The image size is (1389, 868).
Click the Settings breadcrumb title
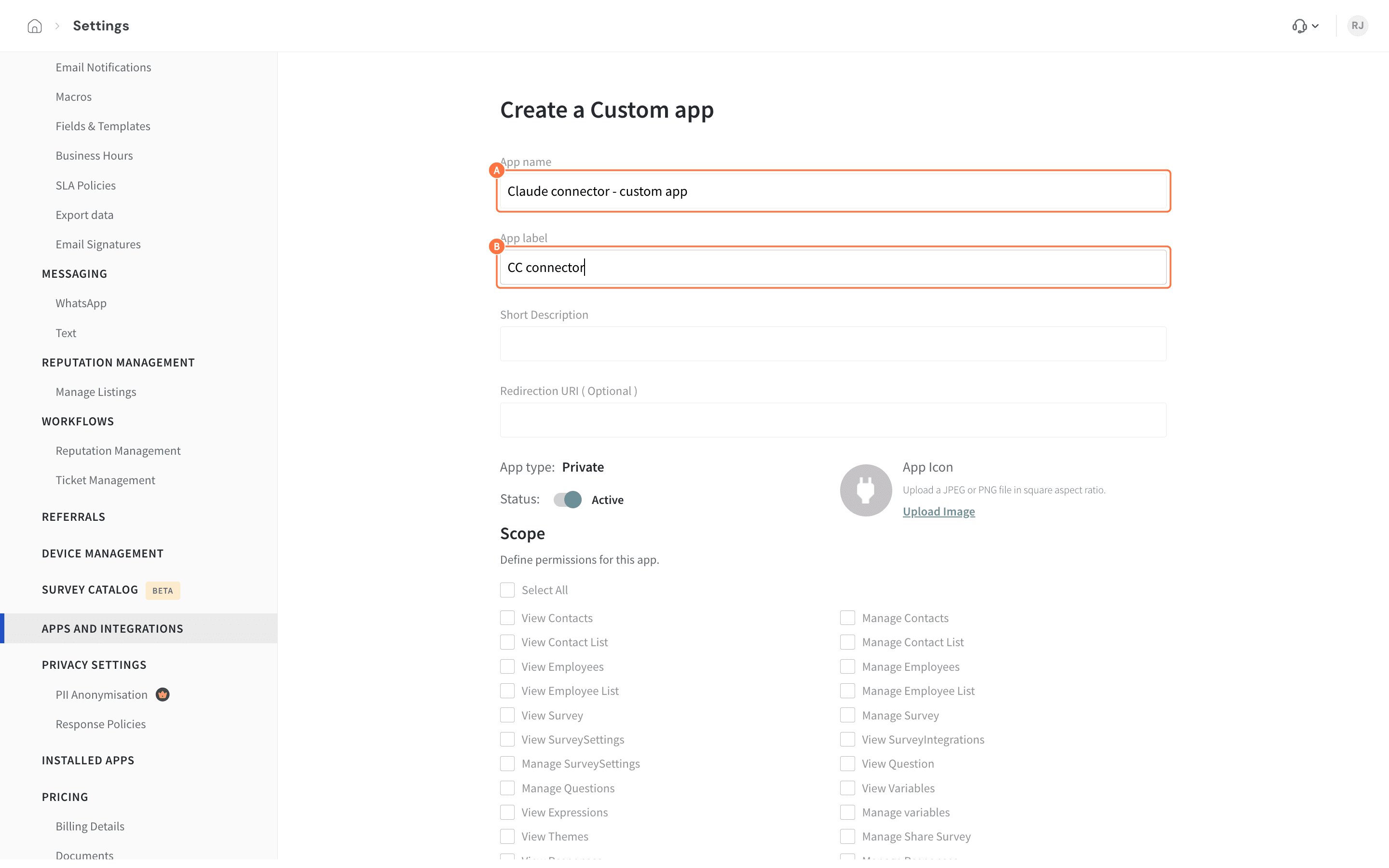click(x=101, y=26)
